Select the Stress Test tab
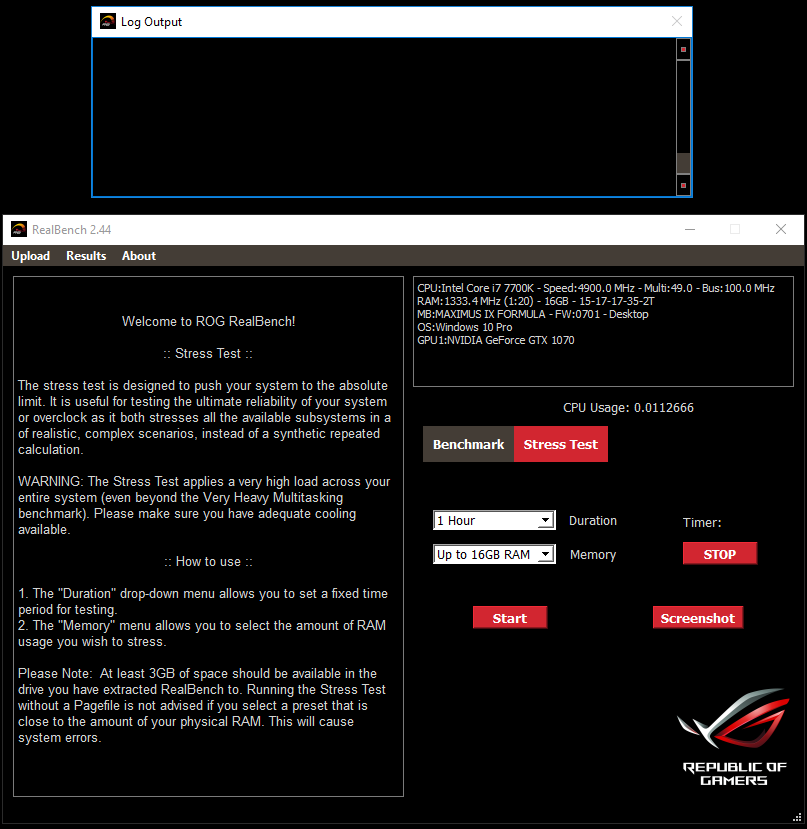Screen dimensions: 807x829 pyautogui.click(x=560, y=444)
